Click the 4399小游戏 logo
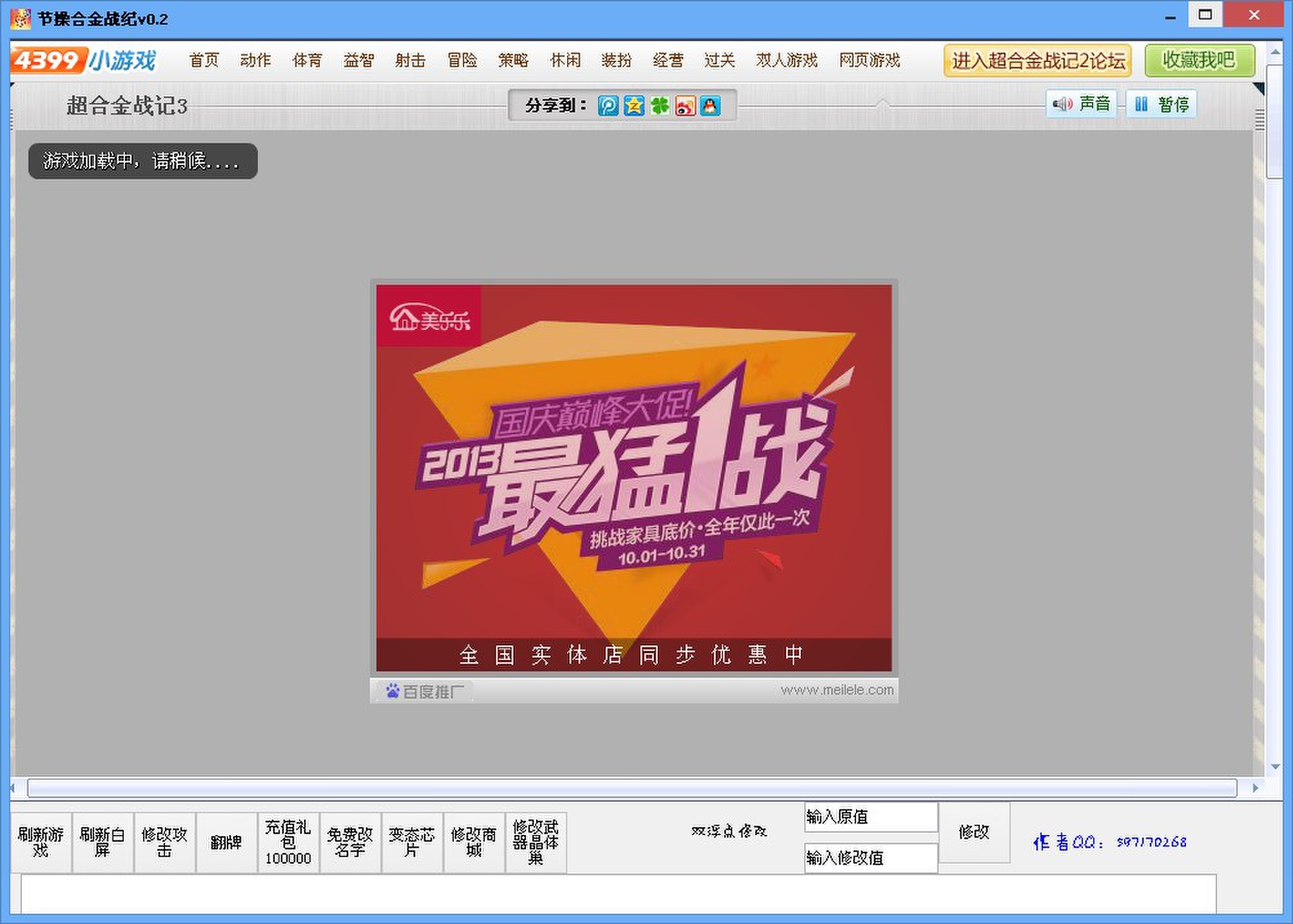Viewport: 1293px width, 924px height. (x=84, y=61)
